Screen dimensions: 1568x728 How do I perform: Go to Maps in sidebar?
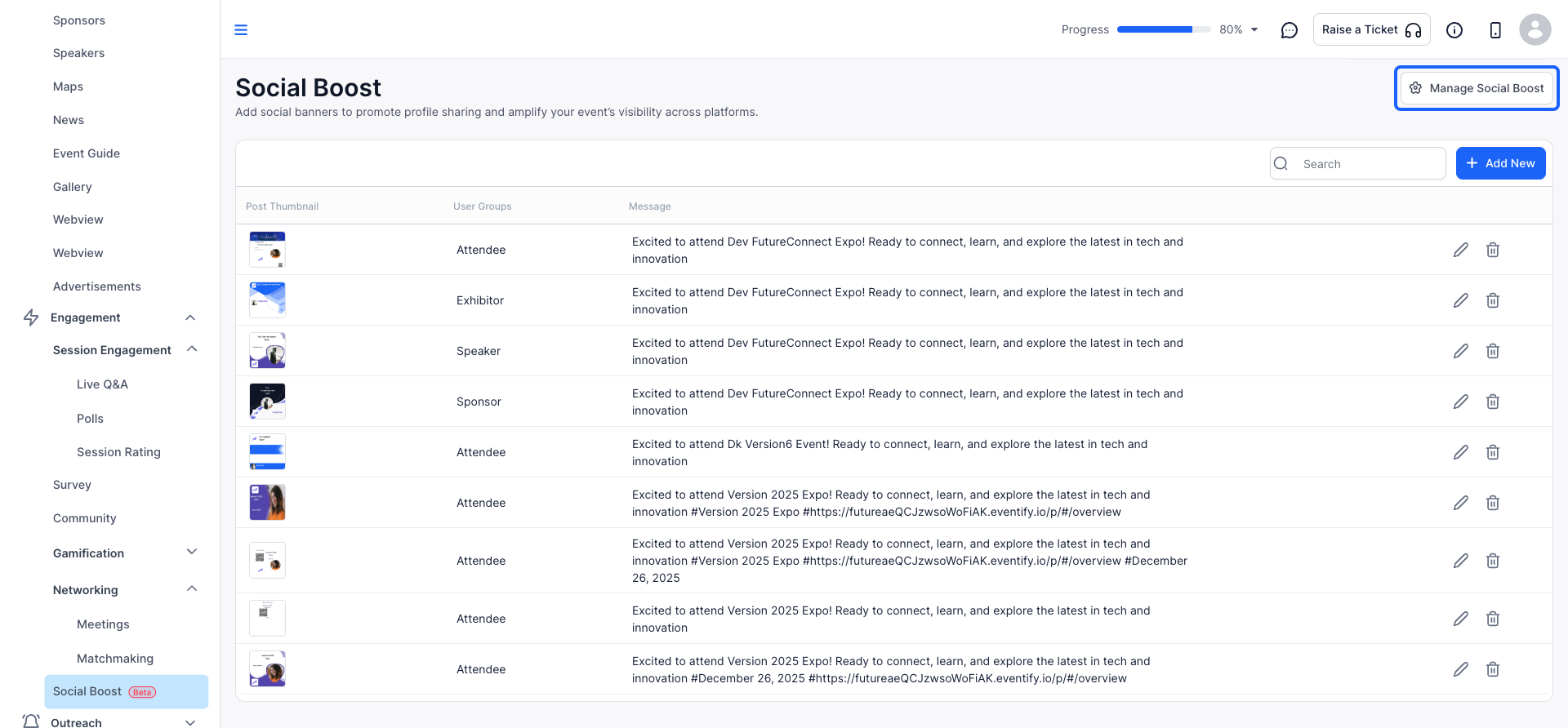pyautogui.click(x=69, y=87)
